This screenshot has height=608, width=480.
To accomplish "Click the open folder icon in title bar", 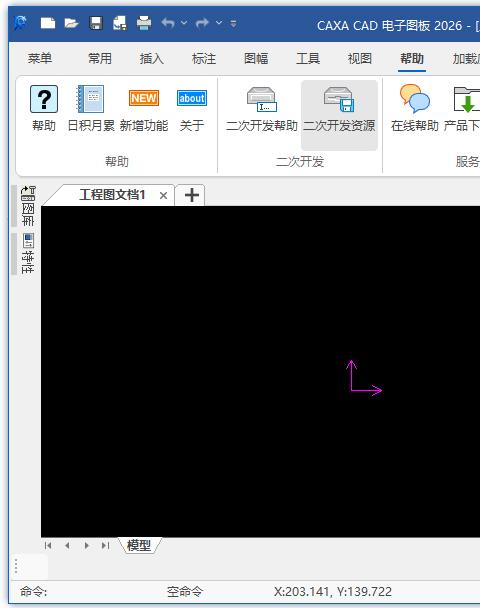I will click(x=71, y=23).
